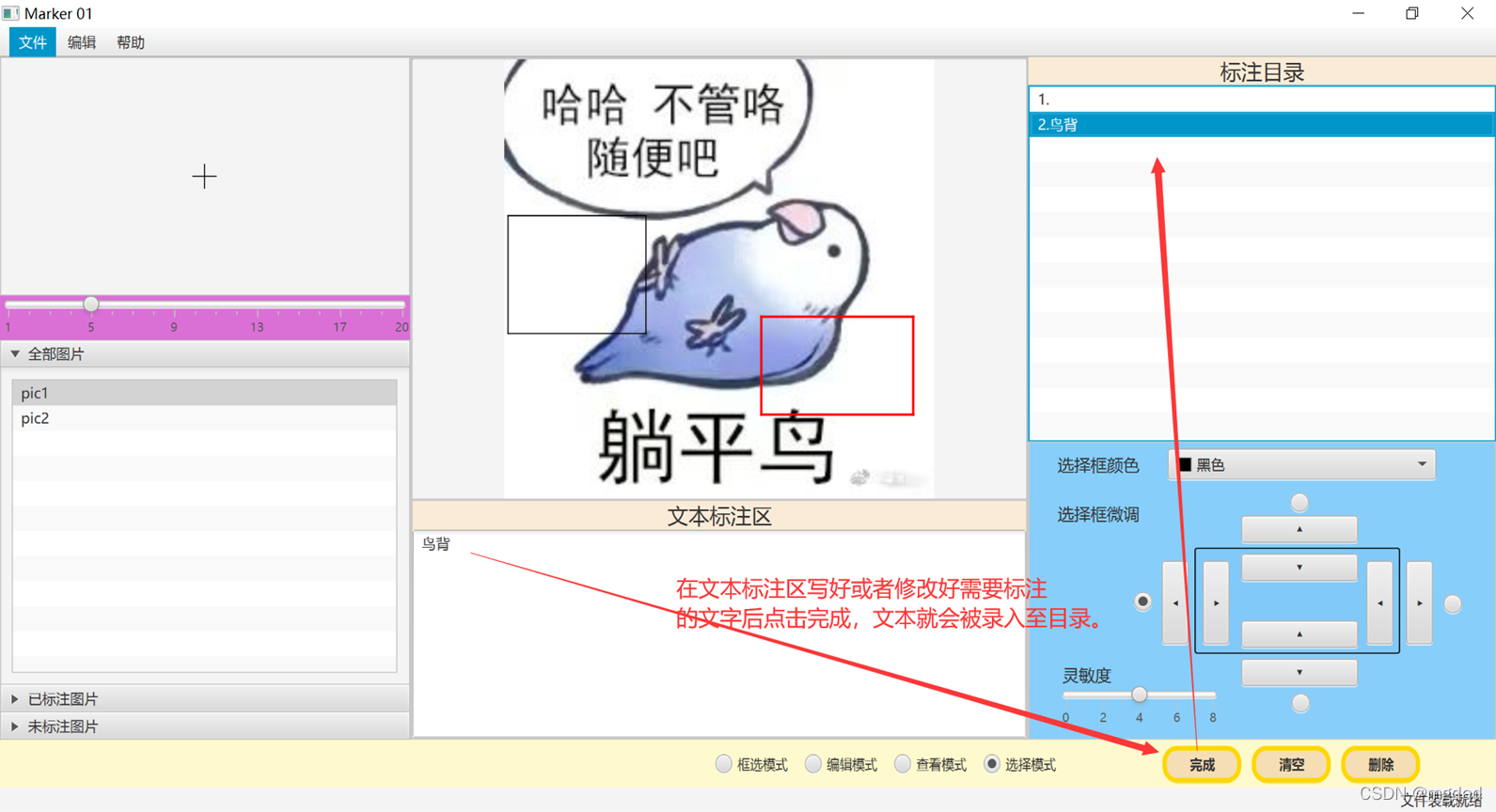Select annotation entry 1. in 标注目录
Screen dimensions: 1496x812
pos(1262,99)
